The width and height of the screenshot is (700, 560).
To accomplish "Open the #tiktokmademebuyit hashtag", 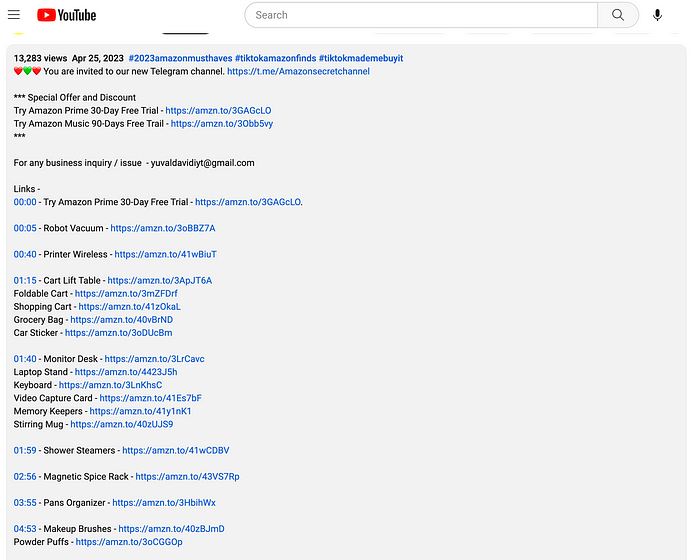I will click(x=361, y=58).
